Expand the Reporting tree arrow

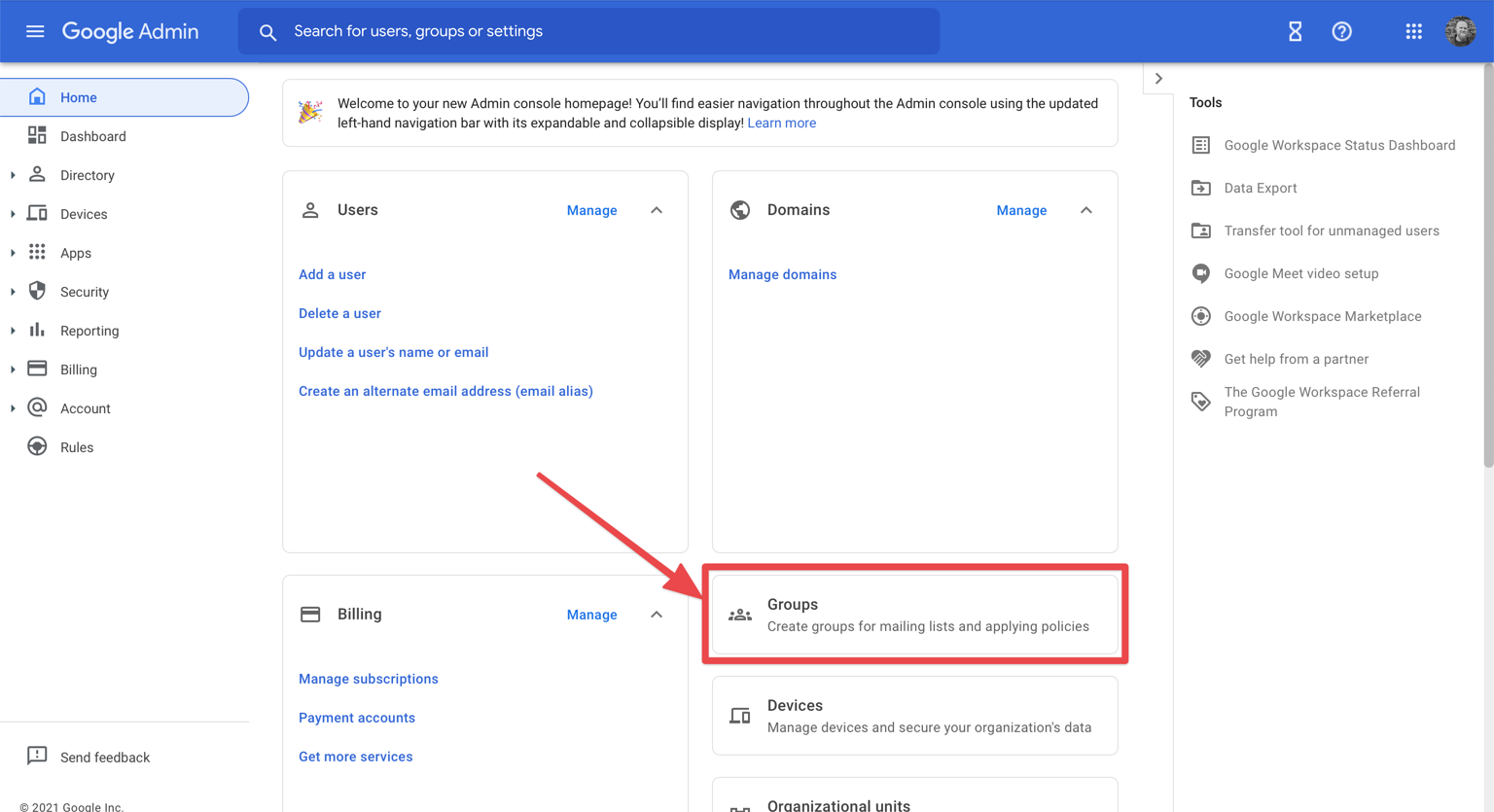tap(13, 331)
